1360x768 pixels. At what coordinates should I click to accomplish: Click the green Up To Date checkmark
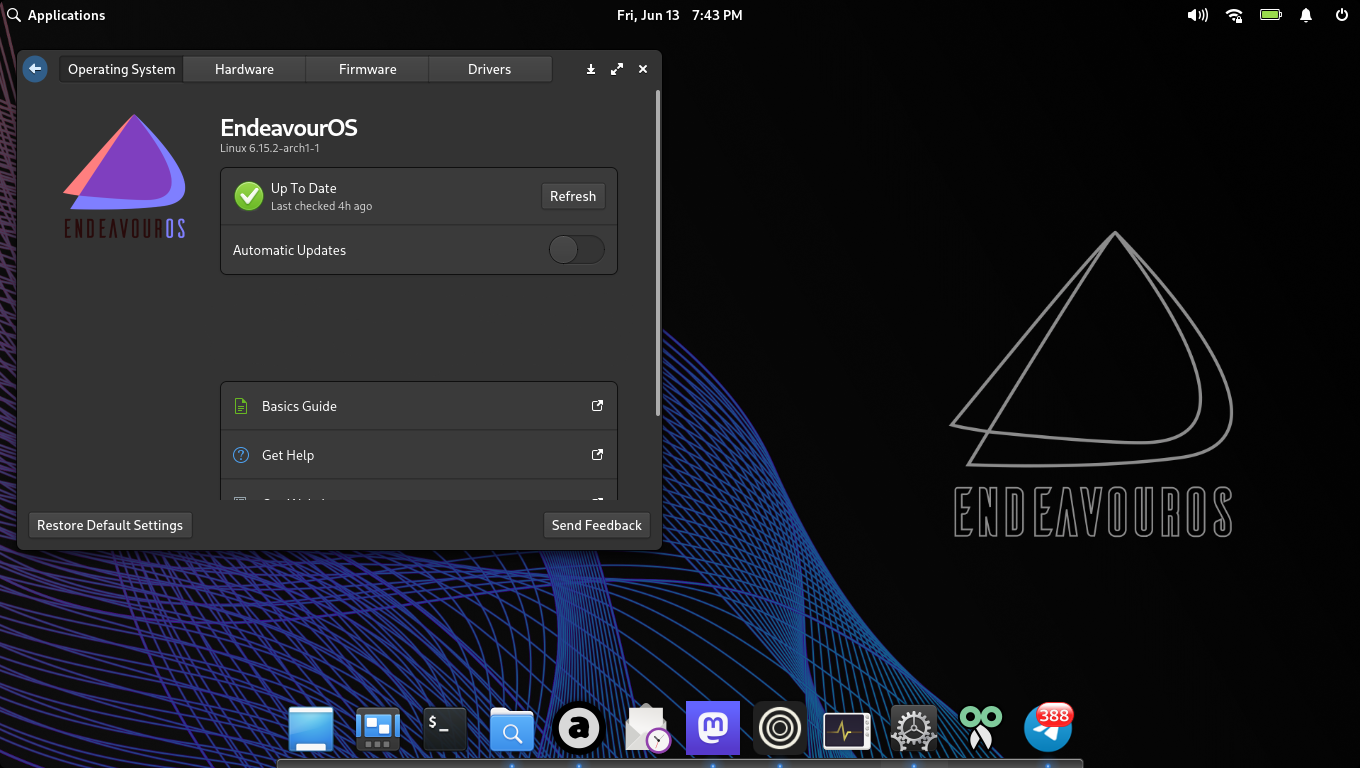click(249, 196)
